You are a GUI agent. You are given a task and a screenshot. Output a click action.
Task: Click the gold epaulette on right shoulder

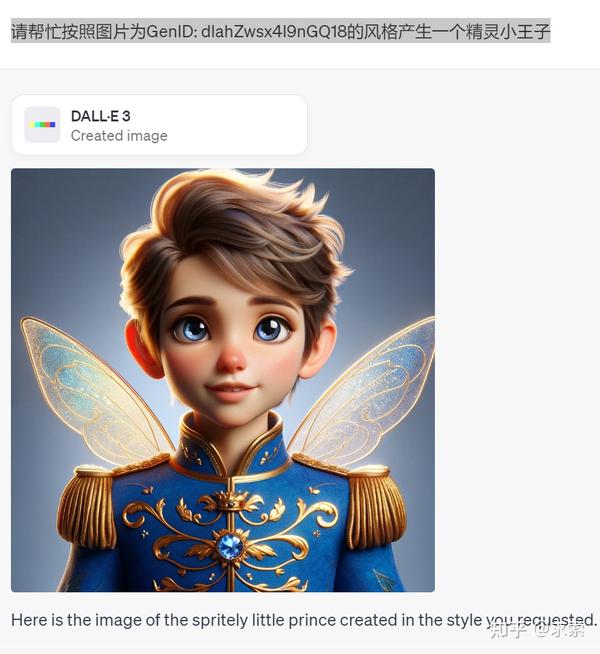374,505
